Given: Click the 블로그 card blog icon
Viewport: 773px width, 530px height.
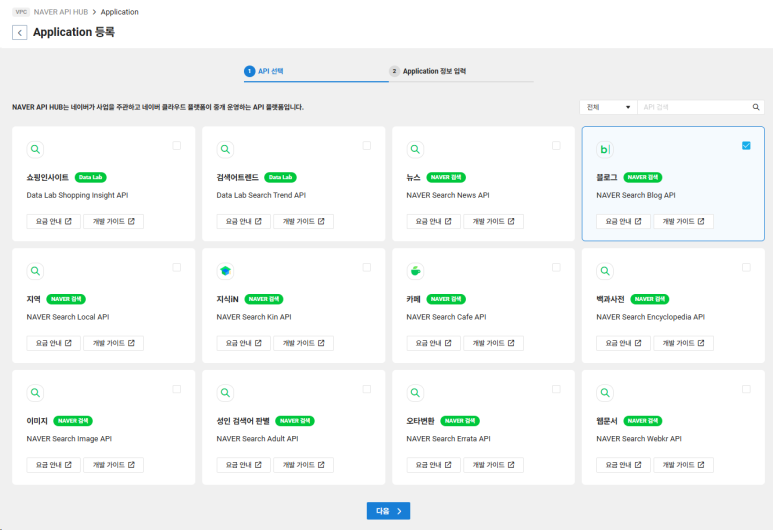Looking at the screenshot, I should tap(605, 149).
